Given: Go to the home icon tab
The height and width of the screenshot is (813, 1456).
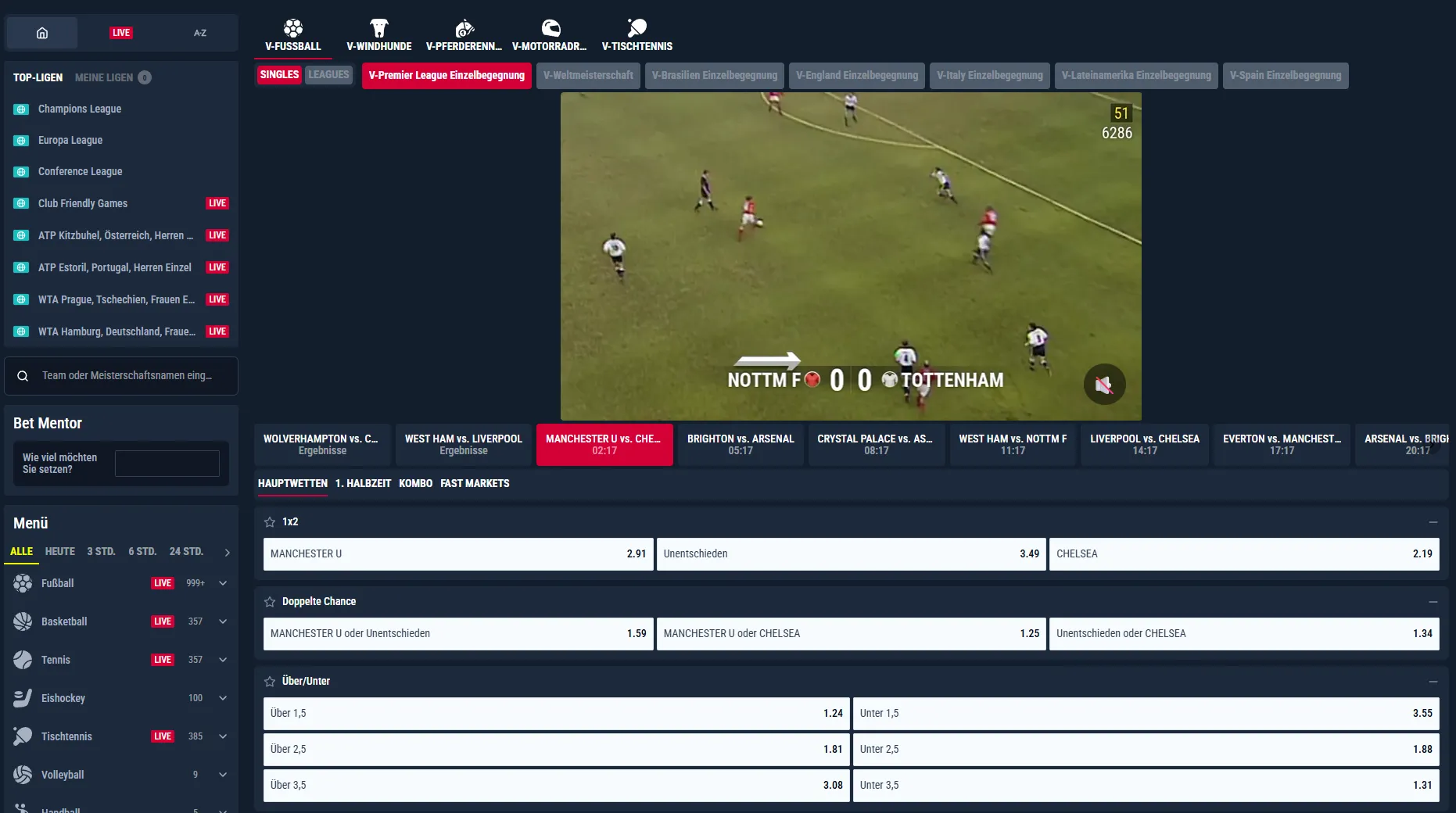Looking at the screenshot, I should click(42, 33).
